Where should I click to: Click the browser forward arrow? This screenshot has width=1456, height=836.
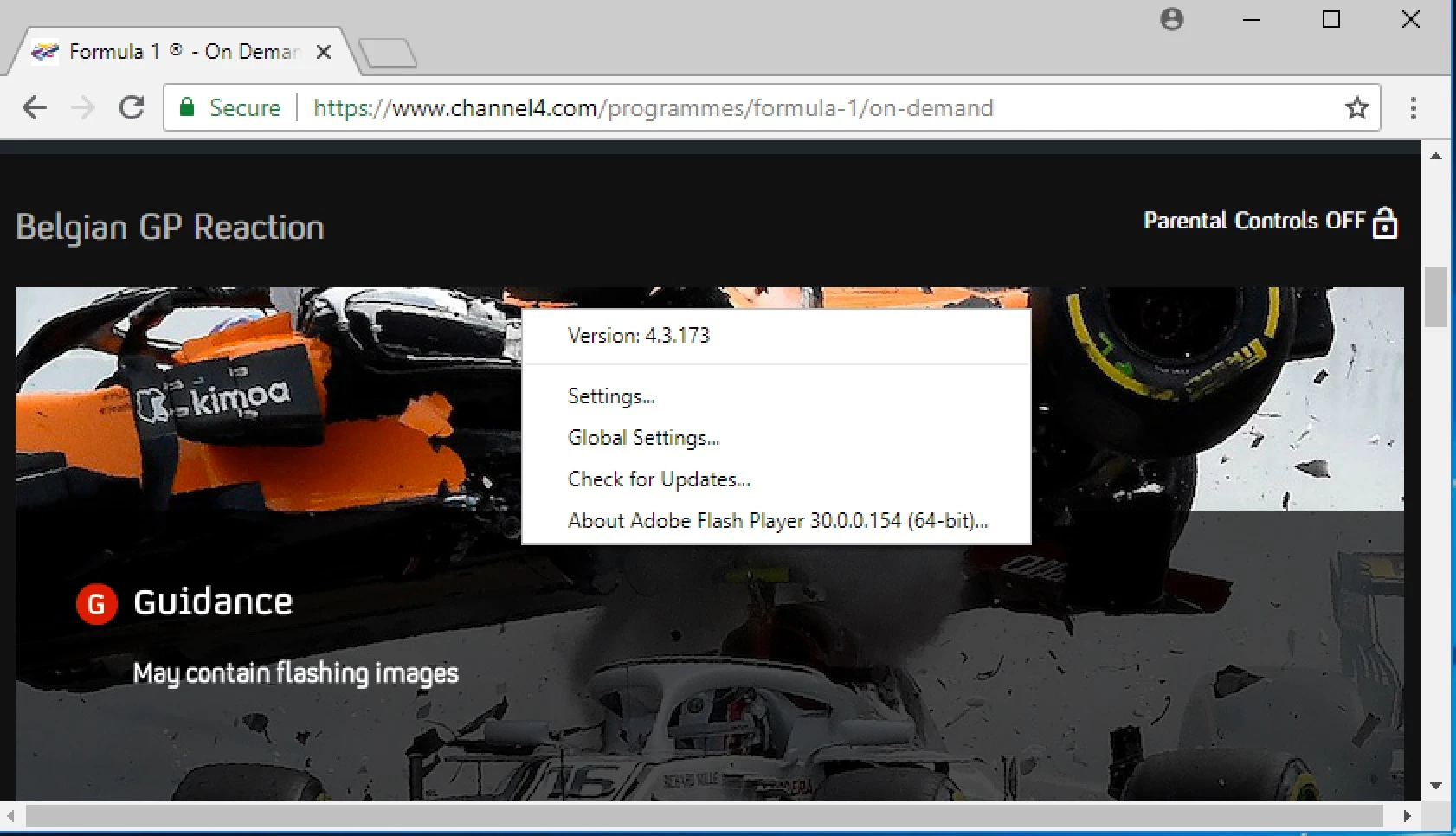pyautogui.click(x=83, y=108)
